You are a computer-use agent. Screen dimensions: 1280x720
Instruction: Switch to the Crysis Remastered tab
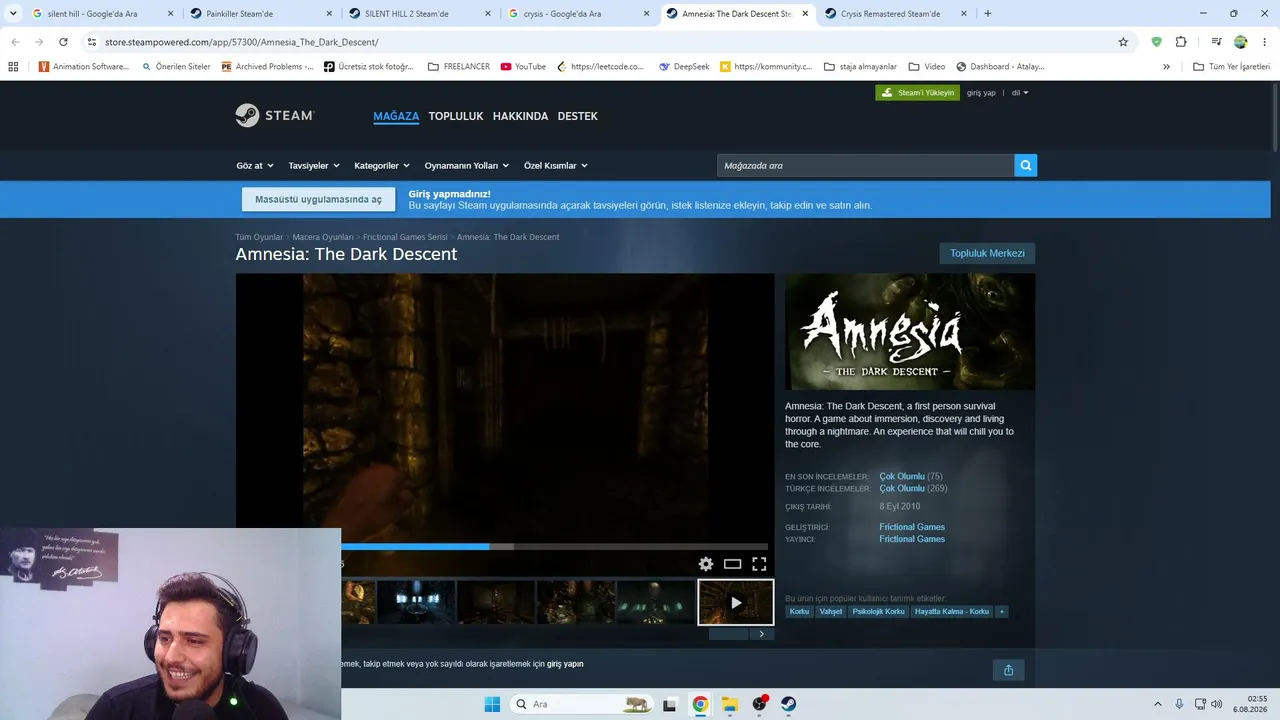pos(895,14)
